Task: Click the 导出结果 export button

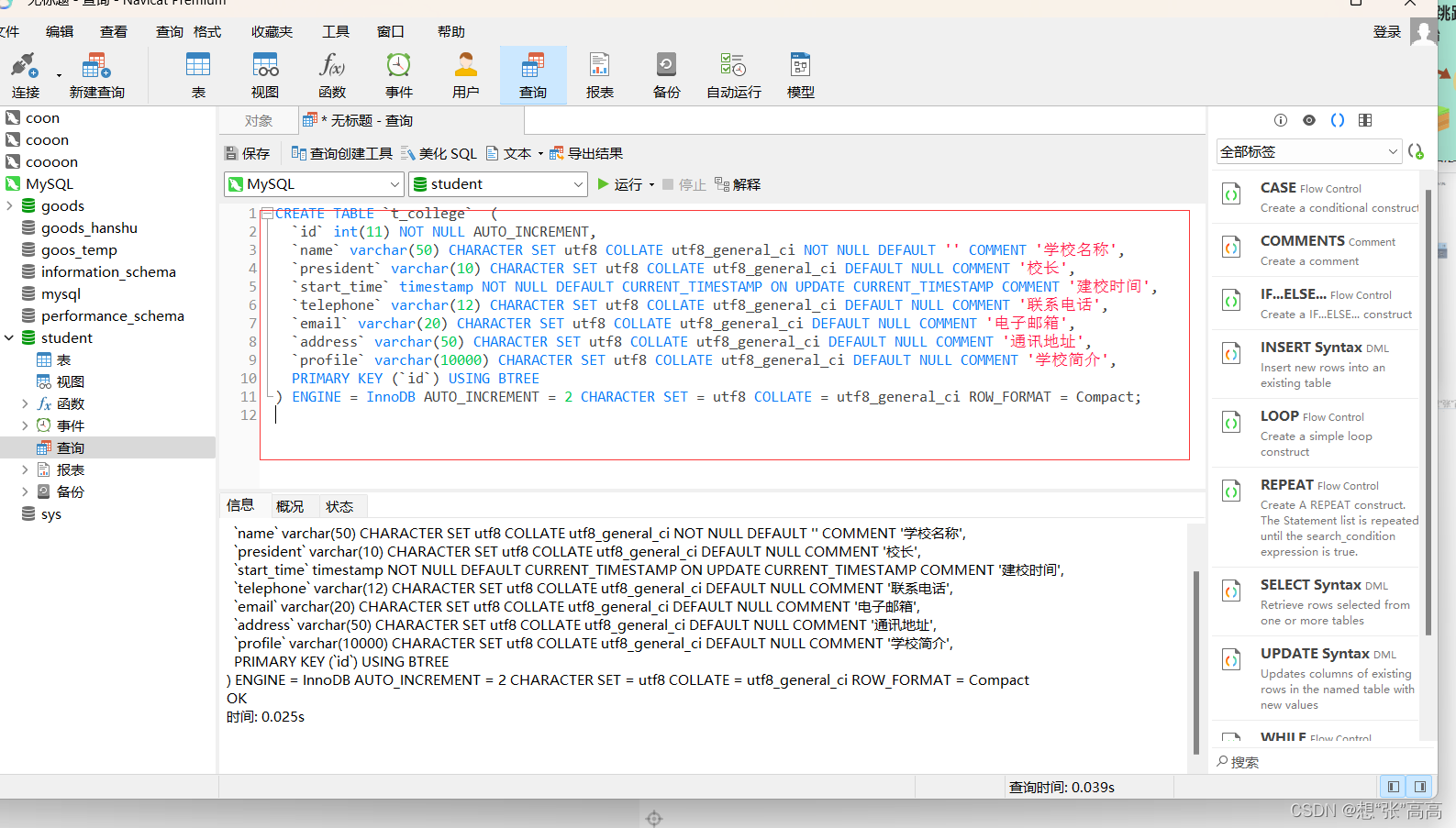Action: point(586,153)
